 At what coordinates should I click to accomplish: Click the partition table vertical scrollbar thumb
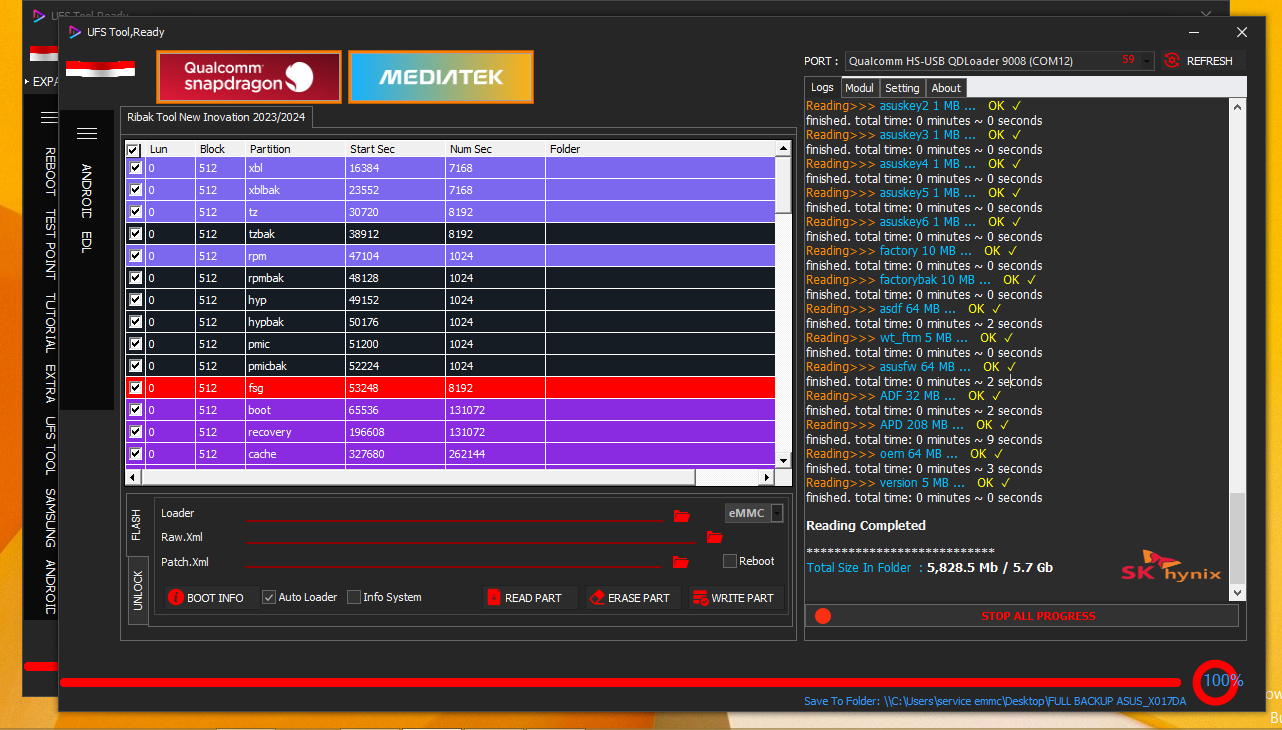point(783,186)
